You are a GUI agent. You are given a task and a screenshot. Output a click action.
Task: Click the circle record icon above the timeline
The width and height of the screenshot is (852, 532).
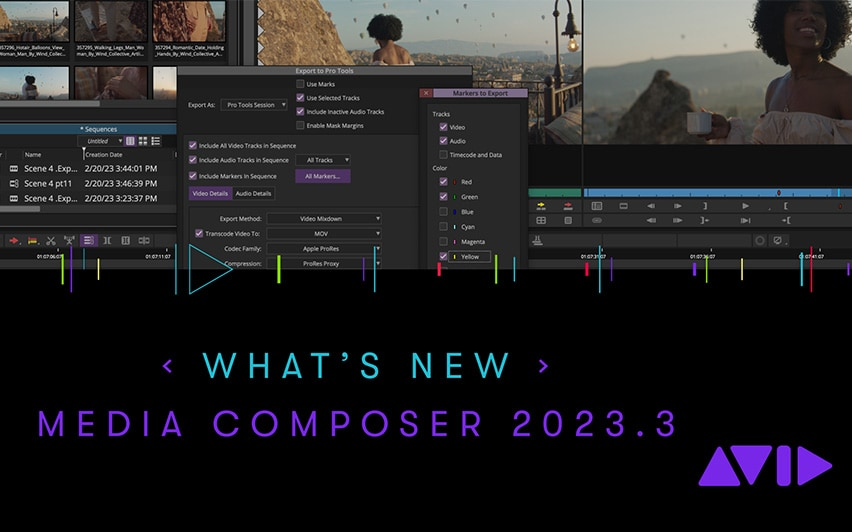click(x=760, y=240)
